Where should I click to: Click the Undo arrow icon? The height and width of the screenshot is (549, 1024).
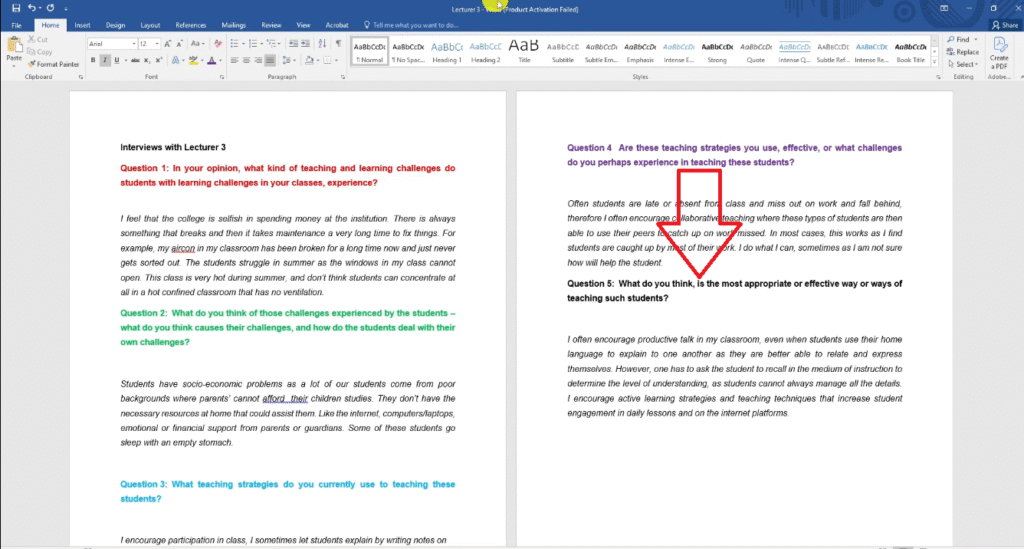click(33, 8)
